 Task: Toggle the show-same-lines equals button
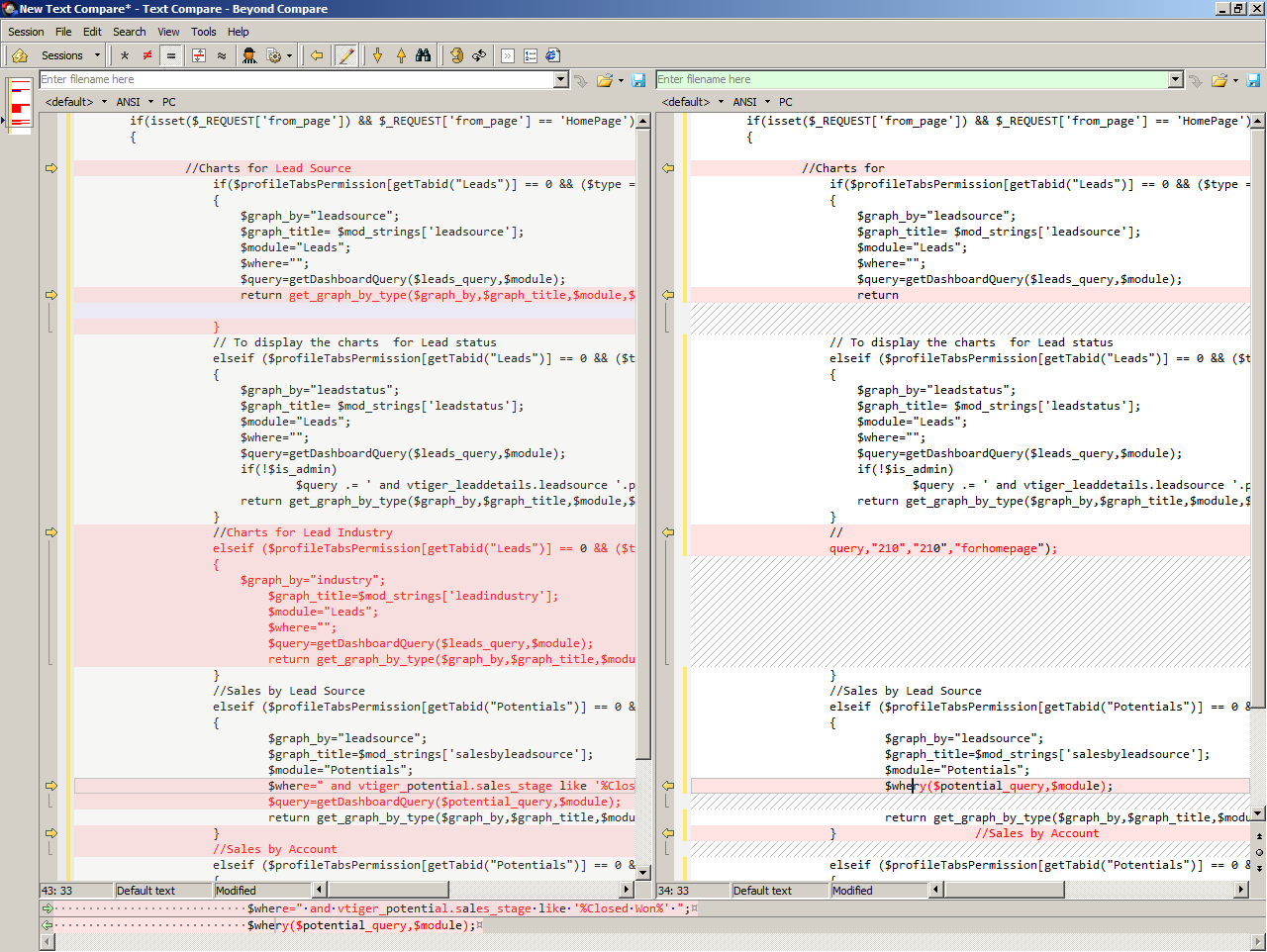[x=170, y=55]
